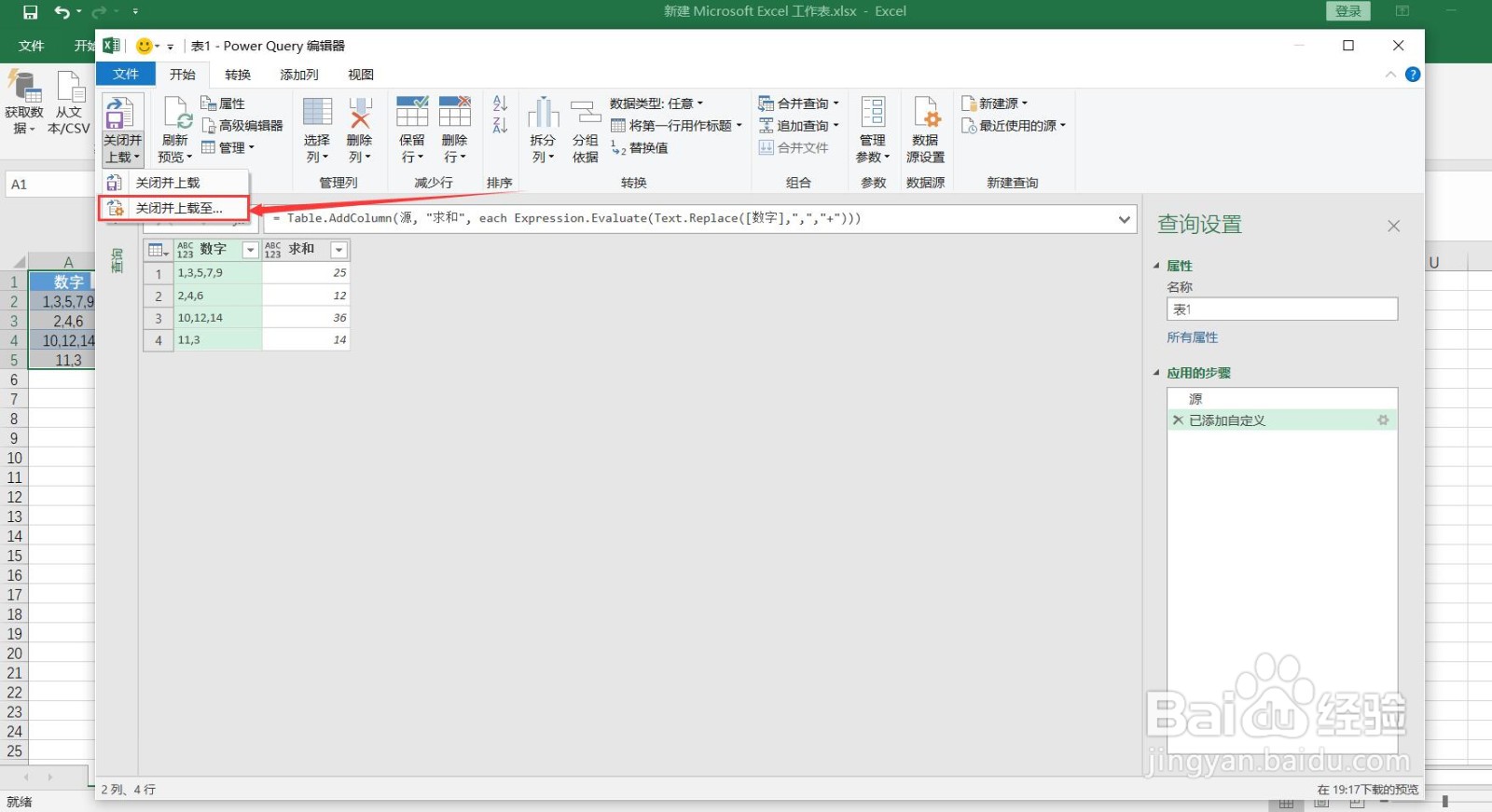Viewport: 1492px width, 812px height.
Task: Open filter dropdown for 数字 column
Action: 250,250
